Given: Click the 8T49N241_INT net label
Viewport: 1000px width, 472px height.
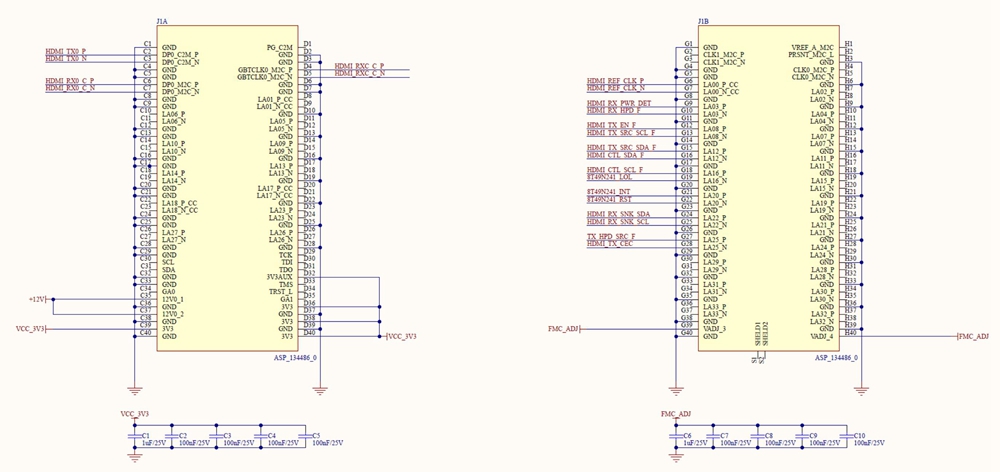Looking at the screenshot, I should point(609,191).
